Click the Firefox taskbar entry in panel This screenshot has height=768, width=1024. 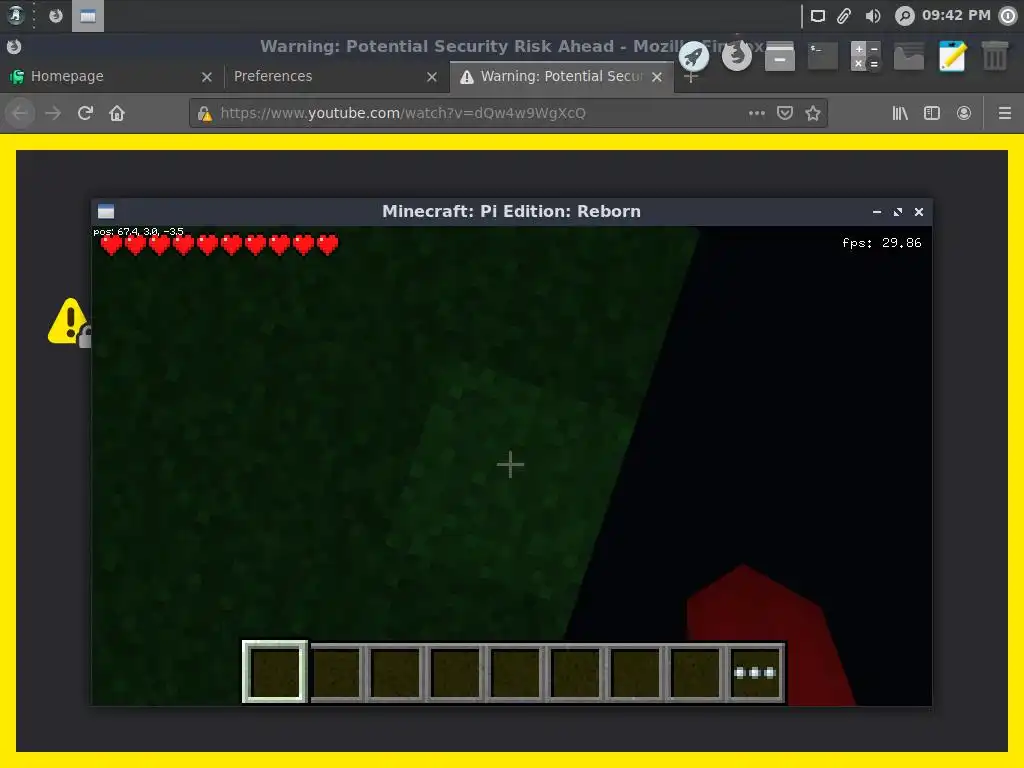point(56,16)
